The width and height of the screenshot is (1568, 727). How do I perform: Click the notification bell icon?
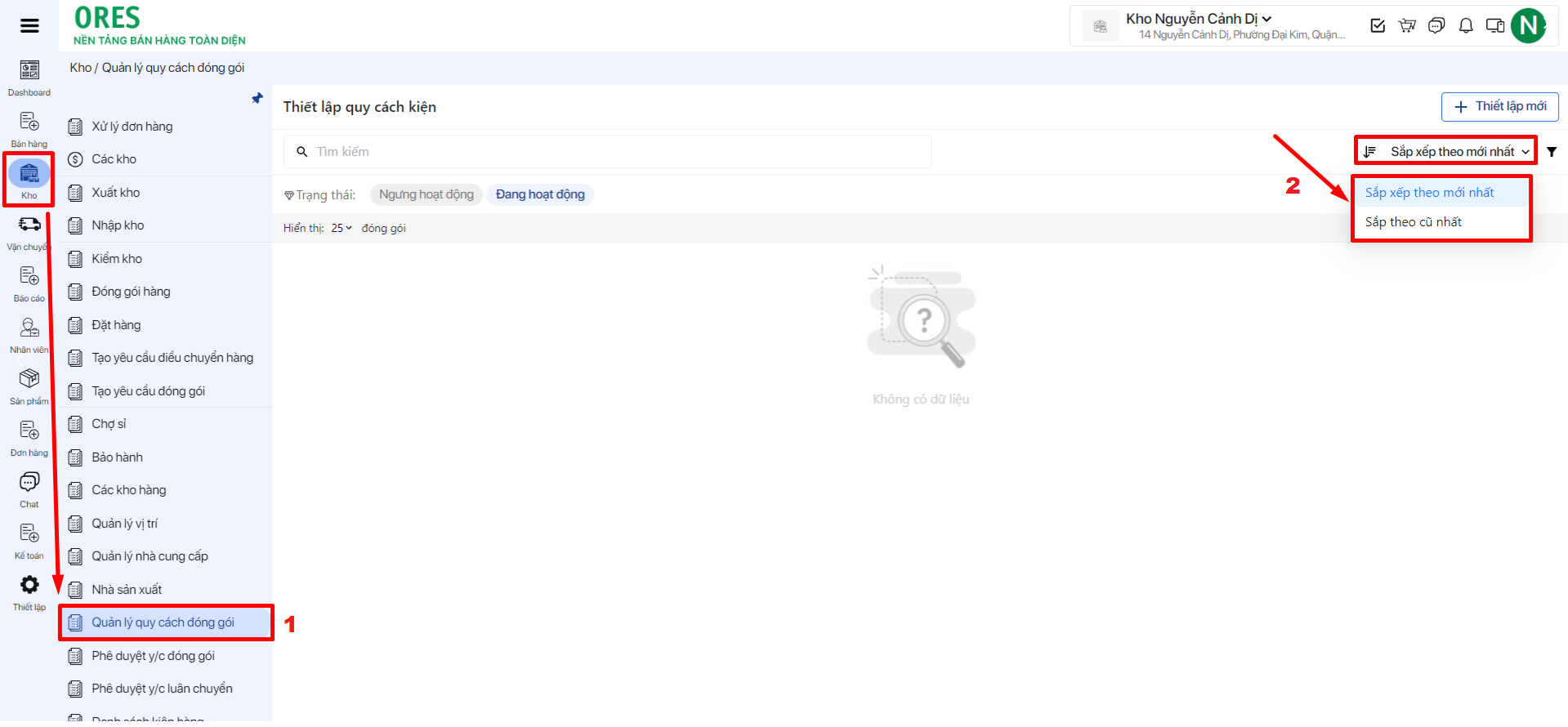click(1466, 26)
